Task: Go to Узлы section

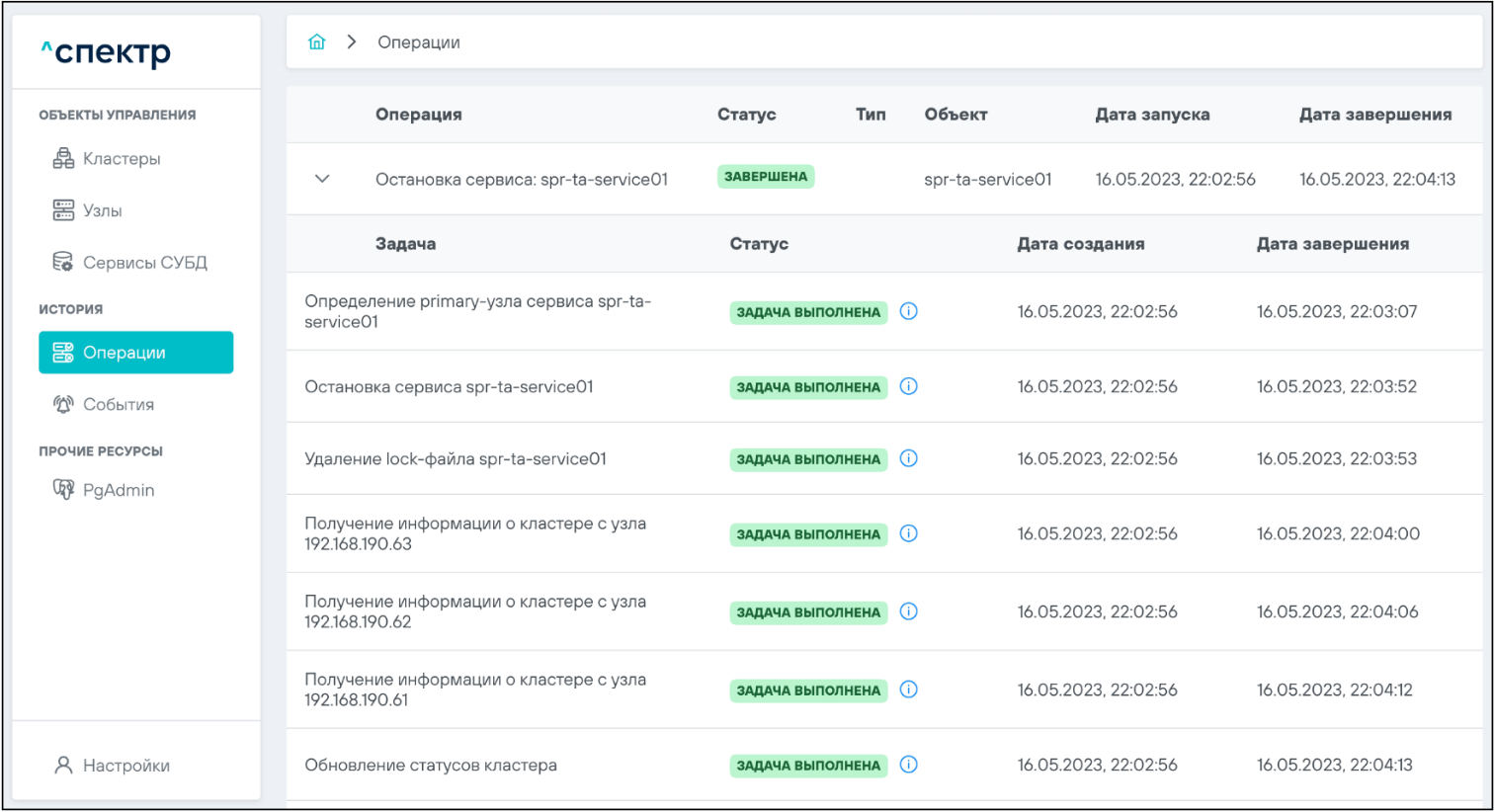Action: click(x=102, y=210)
